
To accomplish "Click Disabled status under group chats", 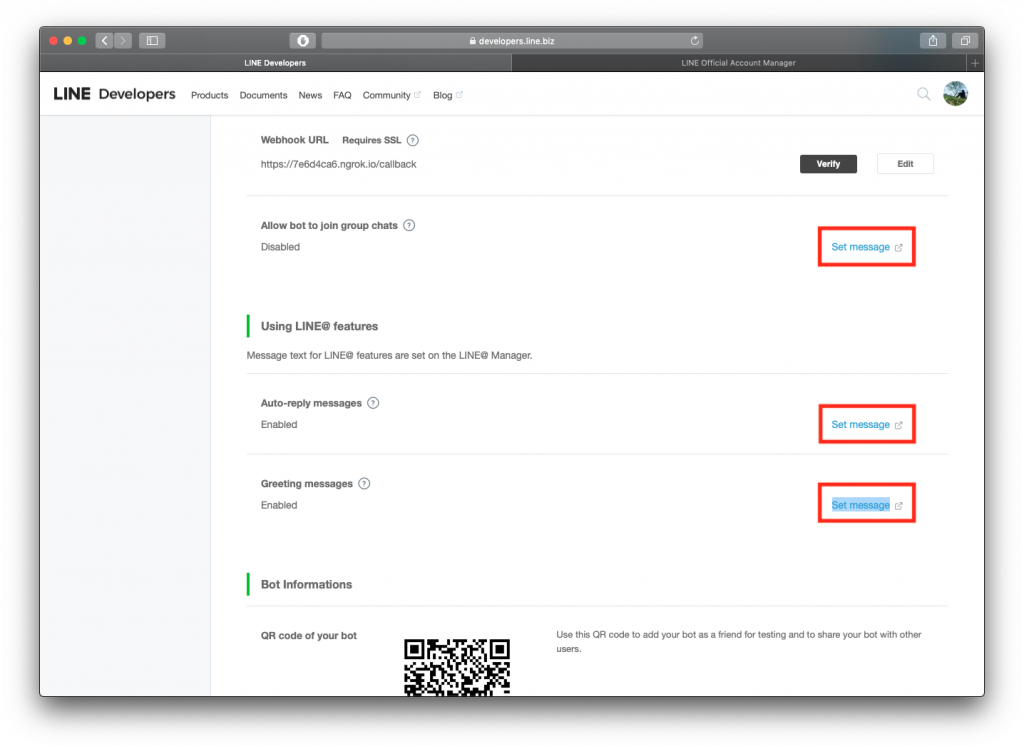I will [280, 247].
